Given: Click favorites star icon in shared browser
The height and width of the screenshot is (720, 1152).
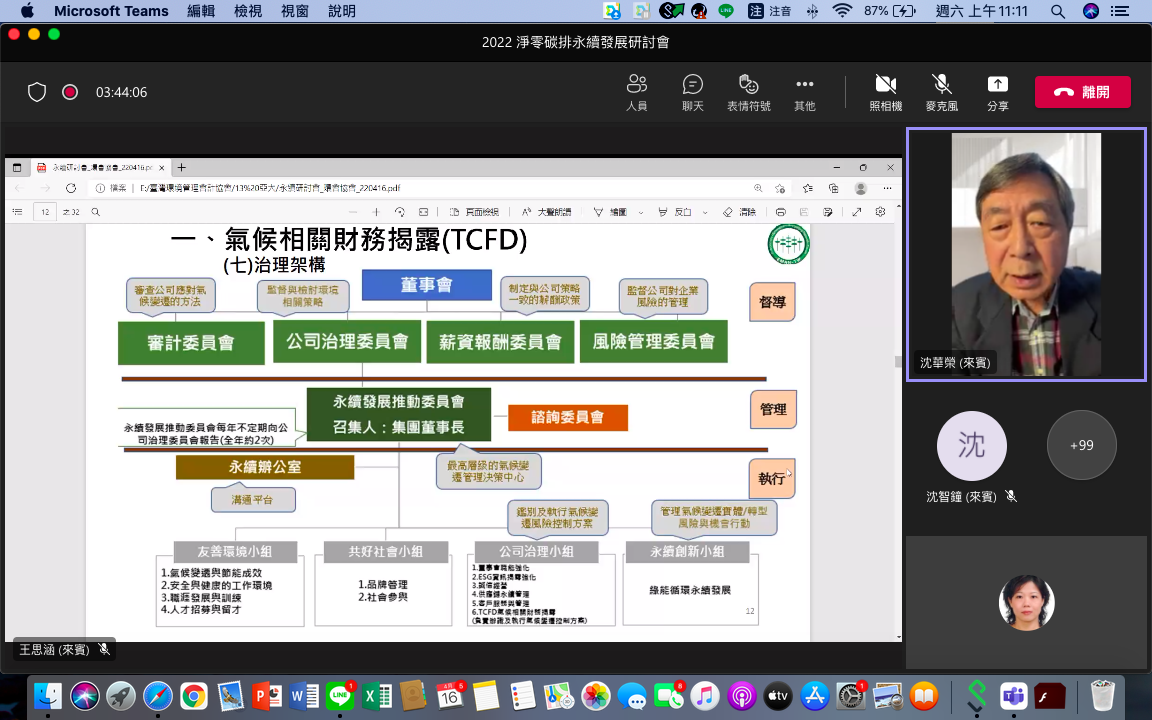Looking at the screenshot, I should pos(807,188).
